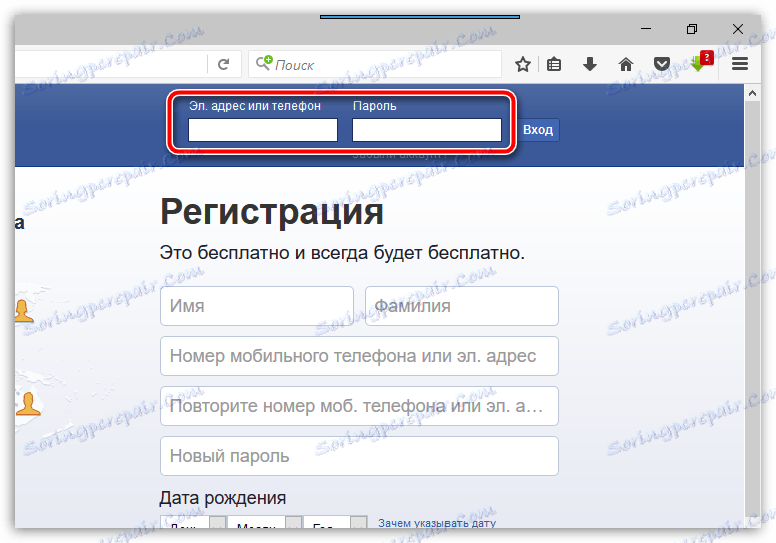The width and height of the screenshot is (776, 543).
Task: Bookmark this page with the star icon
Action: tap(523, 64)
